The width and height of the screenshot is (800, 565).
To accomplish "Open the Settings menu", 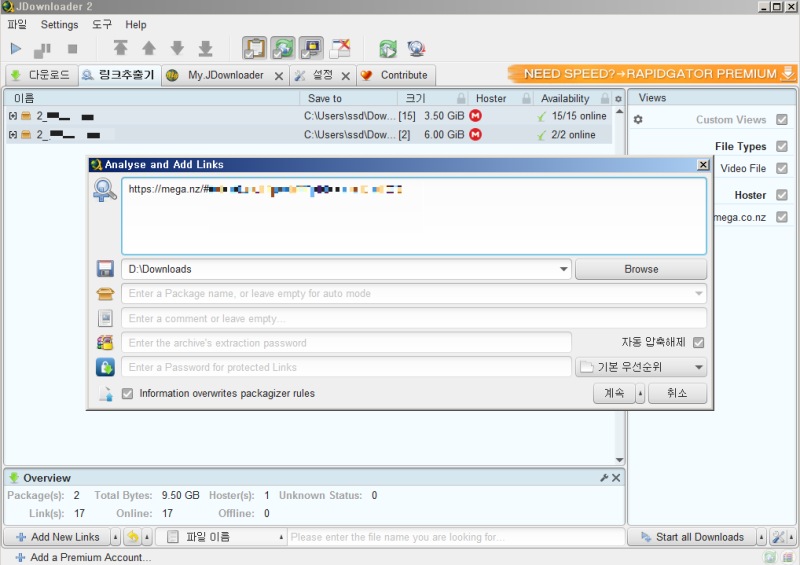I will 59,24.
